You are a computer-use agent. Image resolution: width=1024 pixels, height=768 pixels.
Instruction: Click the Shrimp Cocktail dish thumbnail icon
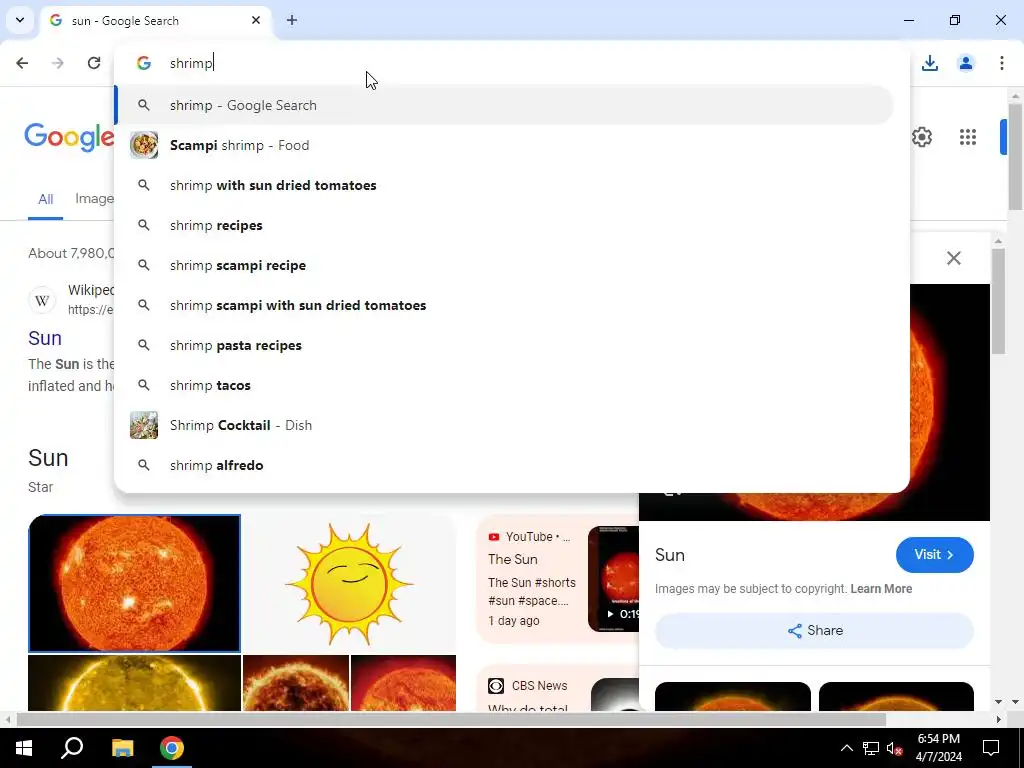144,425
